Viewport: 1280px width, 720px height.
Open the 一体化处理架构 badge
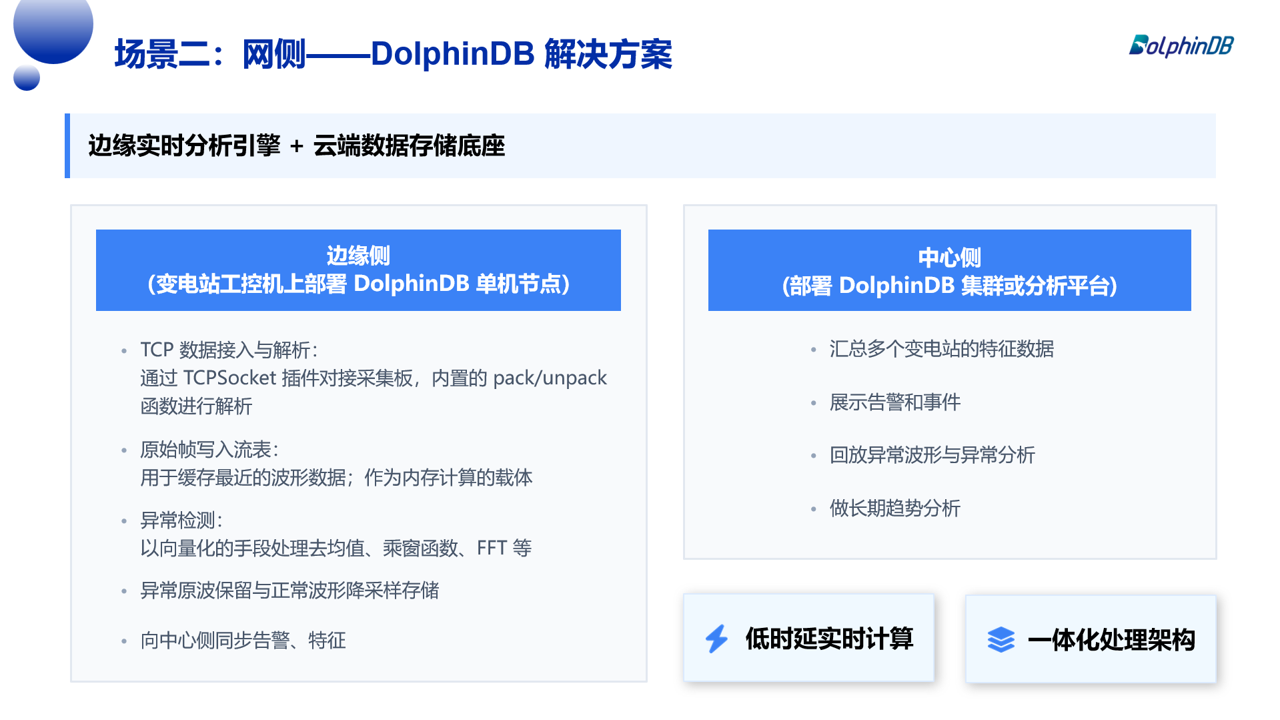point(1090,637)
